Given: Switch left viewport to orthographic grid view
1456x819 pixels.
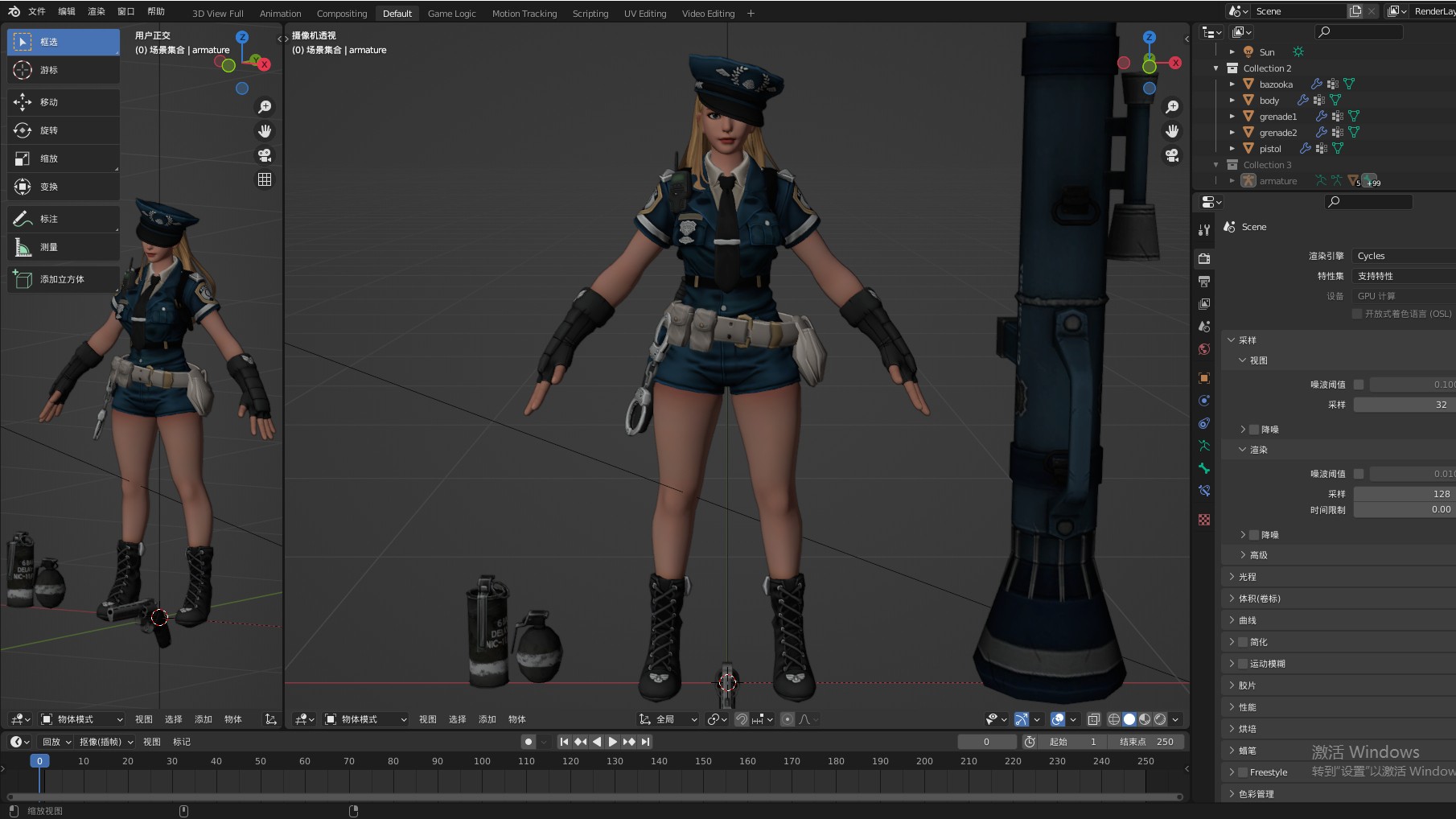Looking at the screenshot, I should point(264,179).
